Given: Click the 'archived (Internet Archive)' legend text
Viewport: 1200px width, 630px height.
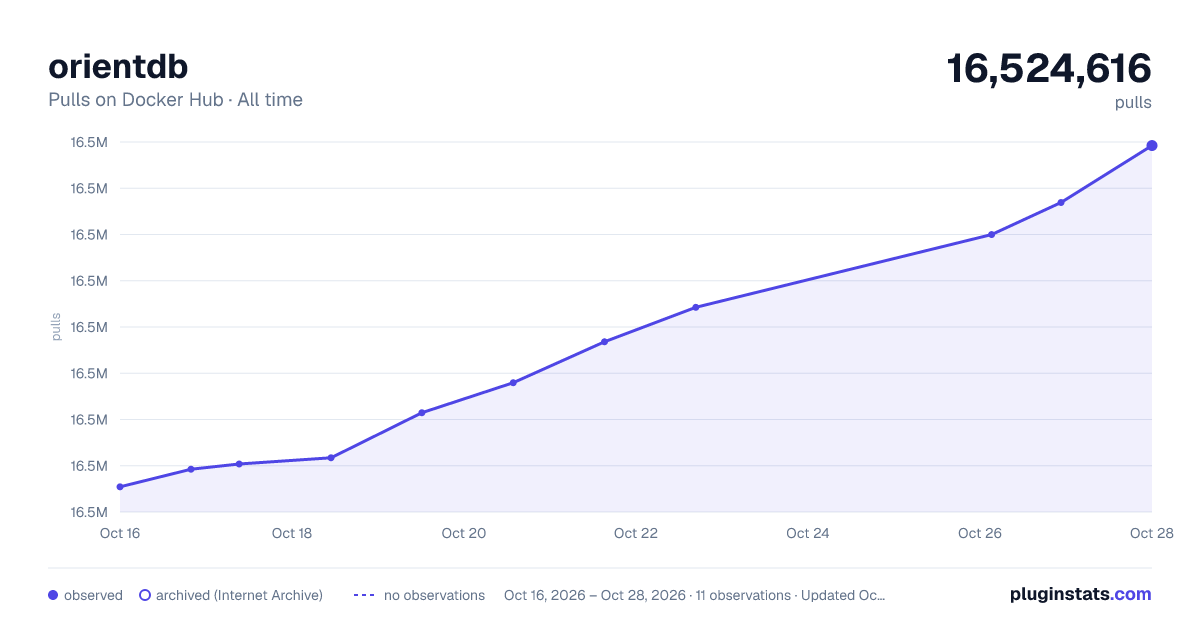Looking at the screenshot, I should [239, 595].
